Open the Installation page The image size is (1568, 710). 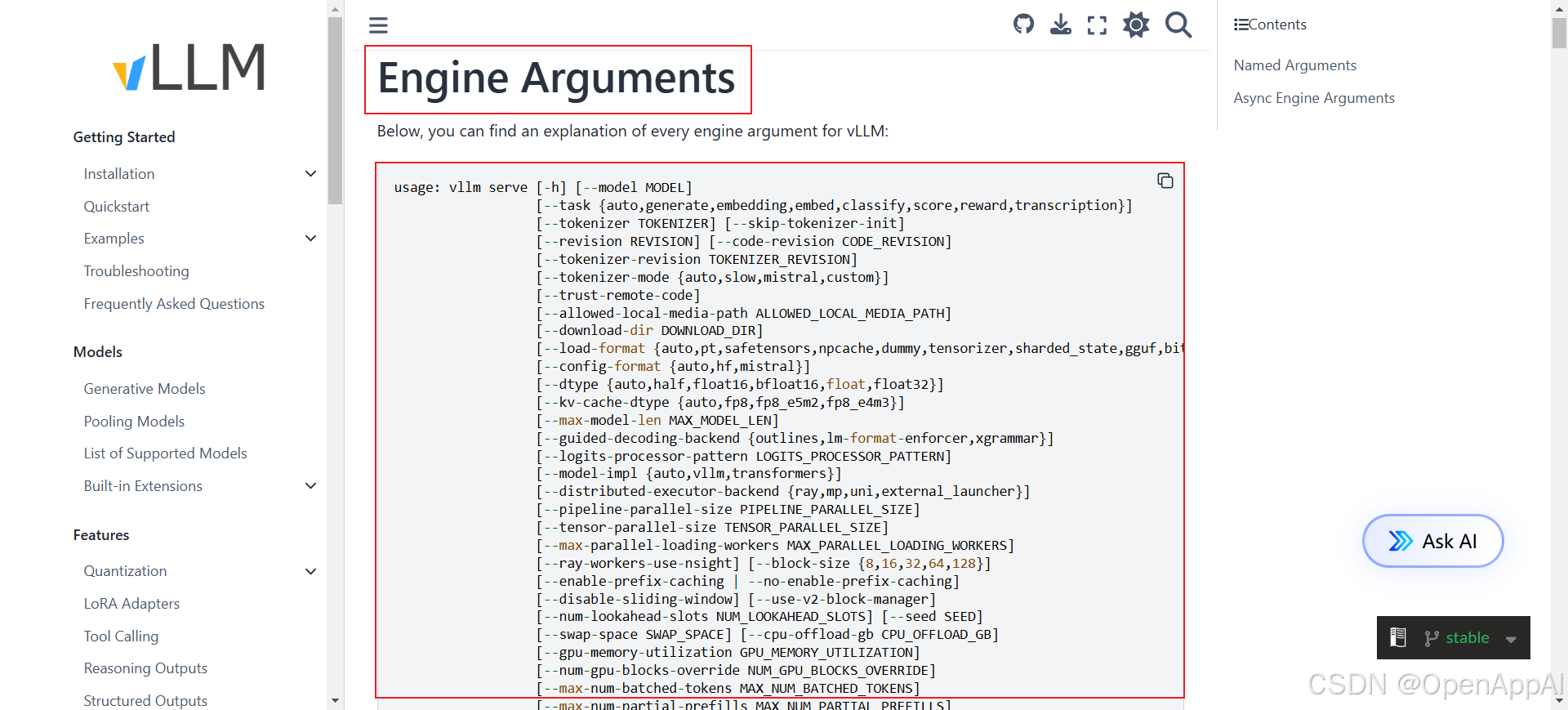[x=119, y=174]
